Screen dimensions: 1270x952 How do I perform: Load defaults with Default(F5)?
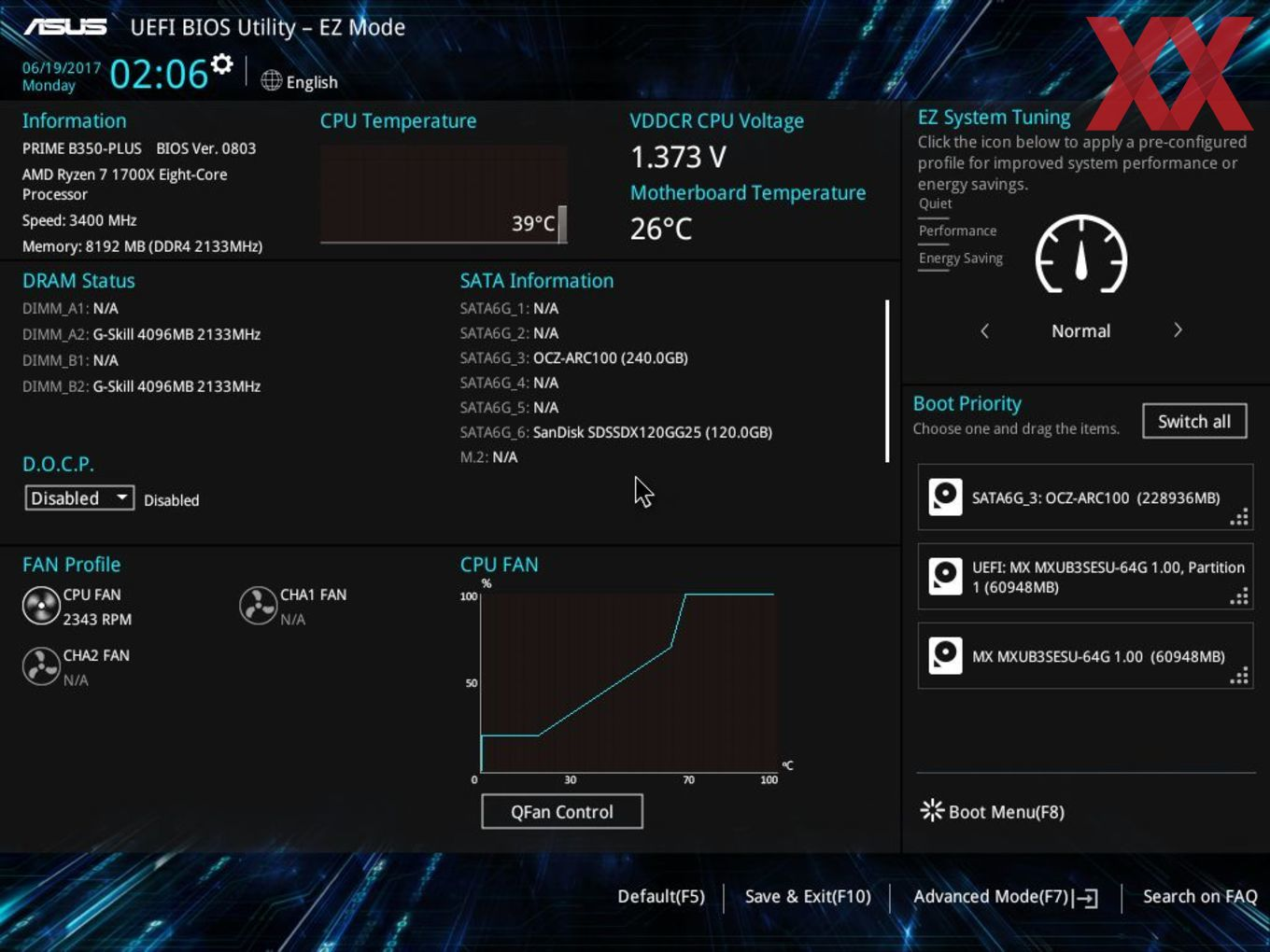(x=661, y=897)
